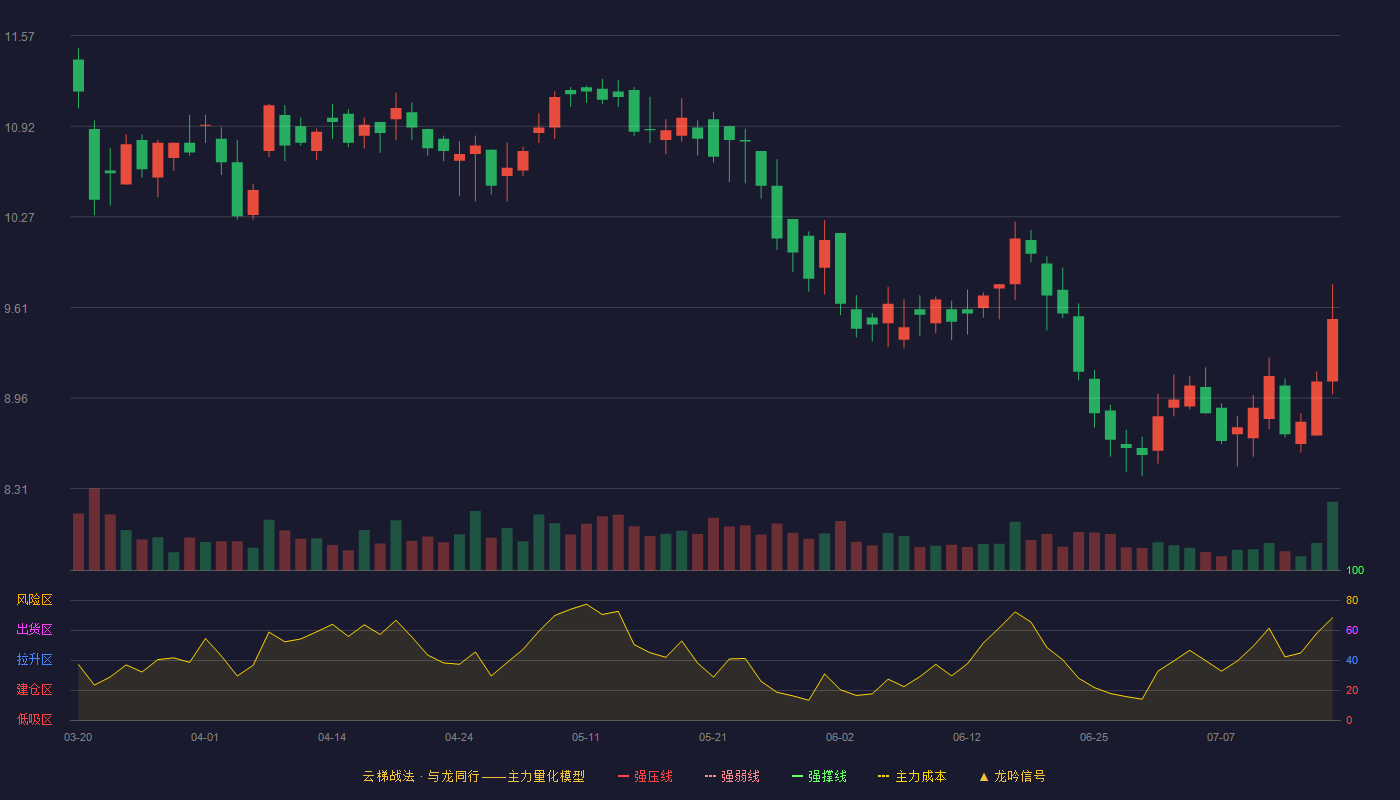Click the red dash marker beside 强压线

pyautogui.click(x=623, y=776)
